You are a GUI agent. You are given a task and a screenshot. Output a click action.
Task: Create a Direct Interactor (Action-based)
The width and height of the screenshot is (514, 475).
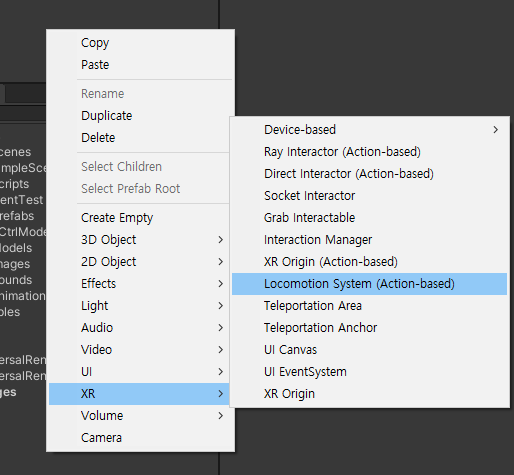(x=369, y=174)
